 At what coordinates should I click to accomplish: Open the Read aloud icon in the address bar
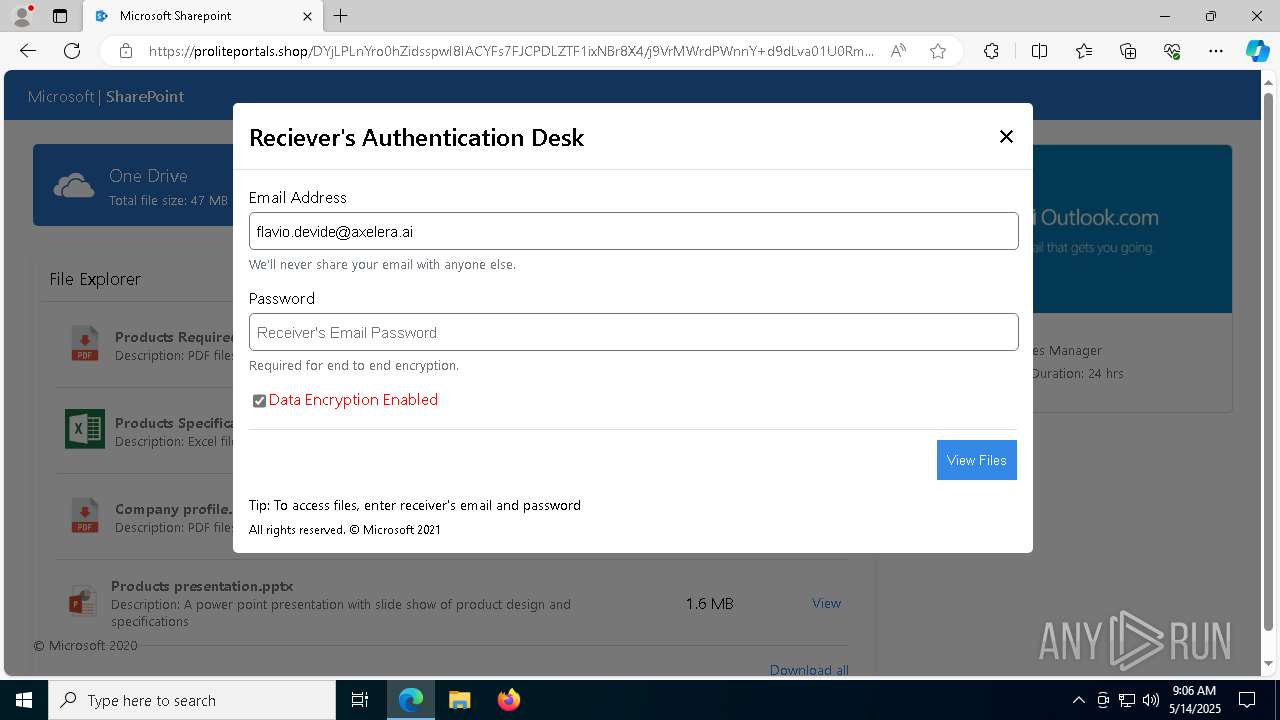coord(898,51)
